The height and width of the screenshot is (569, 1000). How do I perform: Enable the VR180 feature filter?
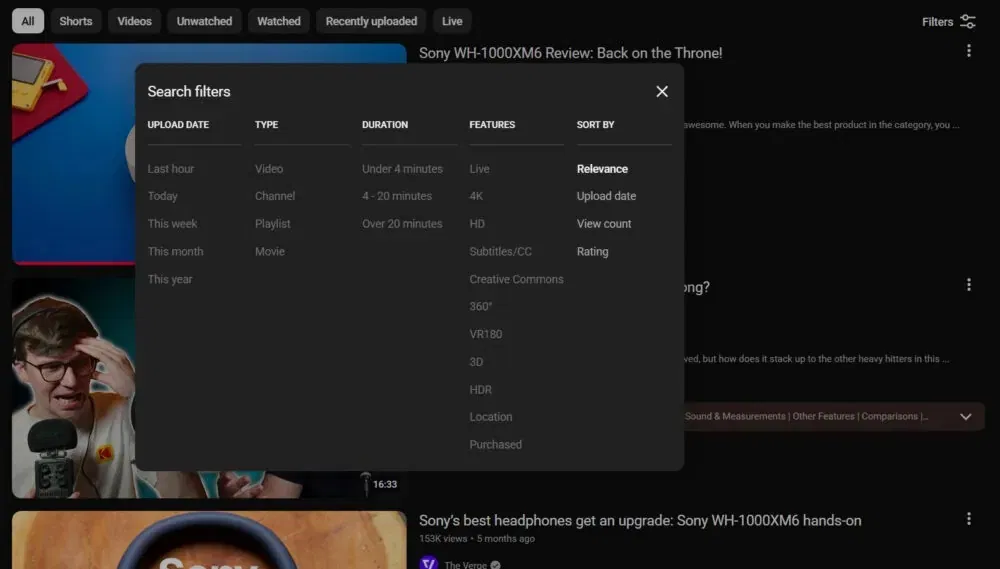click(485, 334)
